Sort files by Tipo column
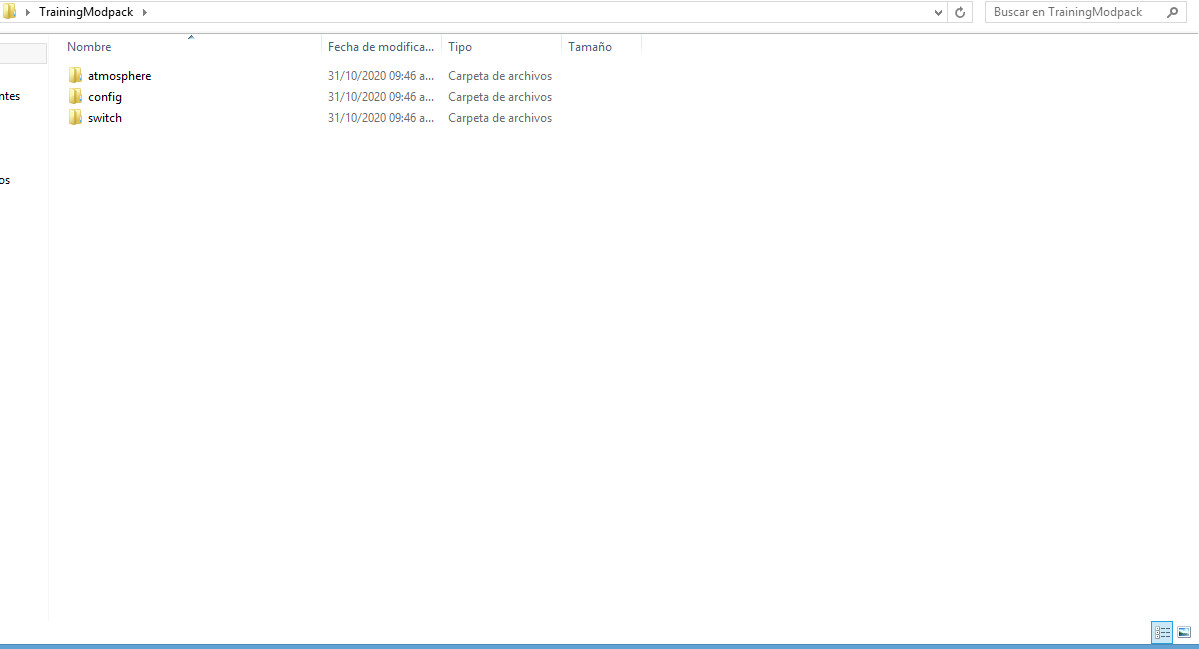The image size is (1199, 649). click(460, 47)
